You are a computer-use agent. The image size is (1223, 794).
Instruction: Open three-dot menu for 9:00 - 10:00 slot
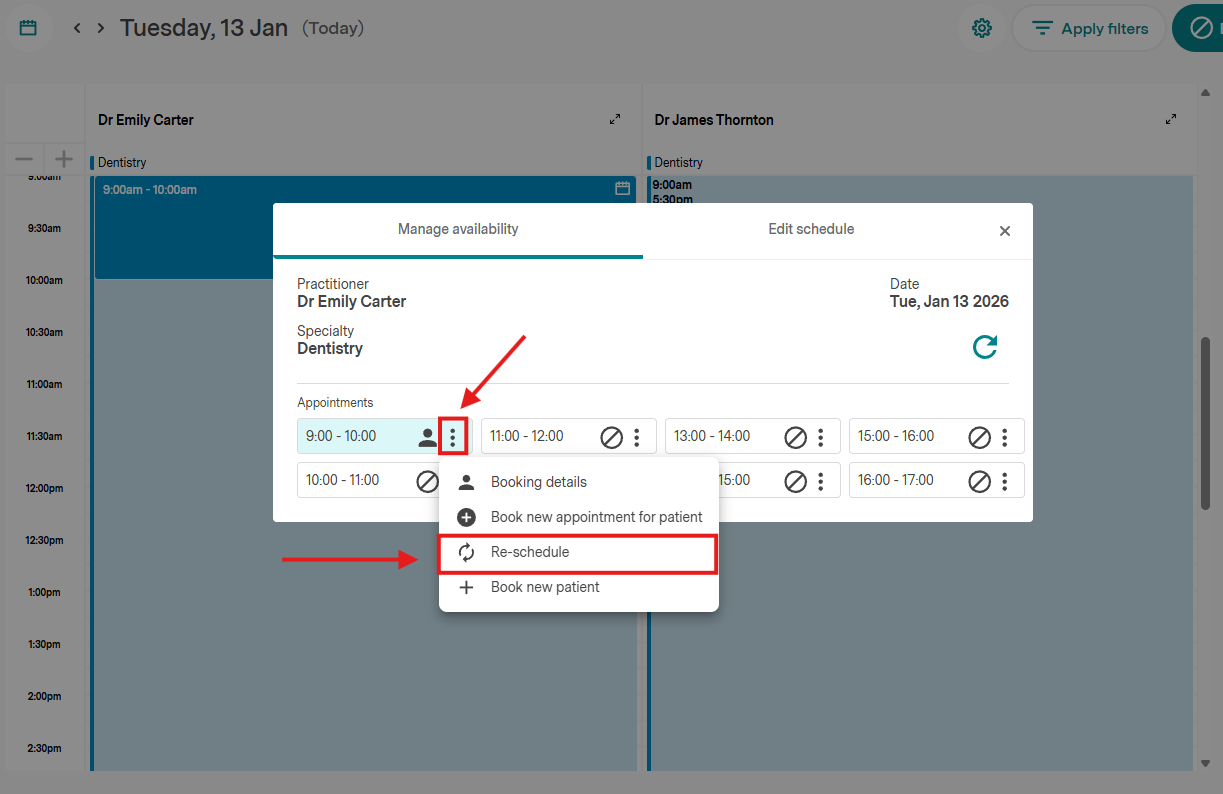click(453, 437)
